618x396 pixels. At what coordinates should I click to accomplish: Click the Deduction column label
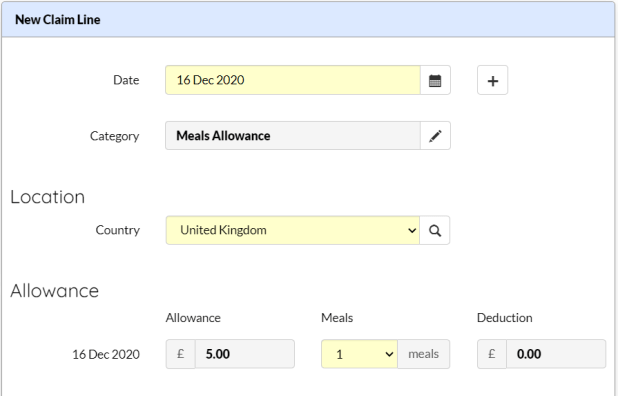(504, 318)
